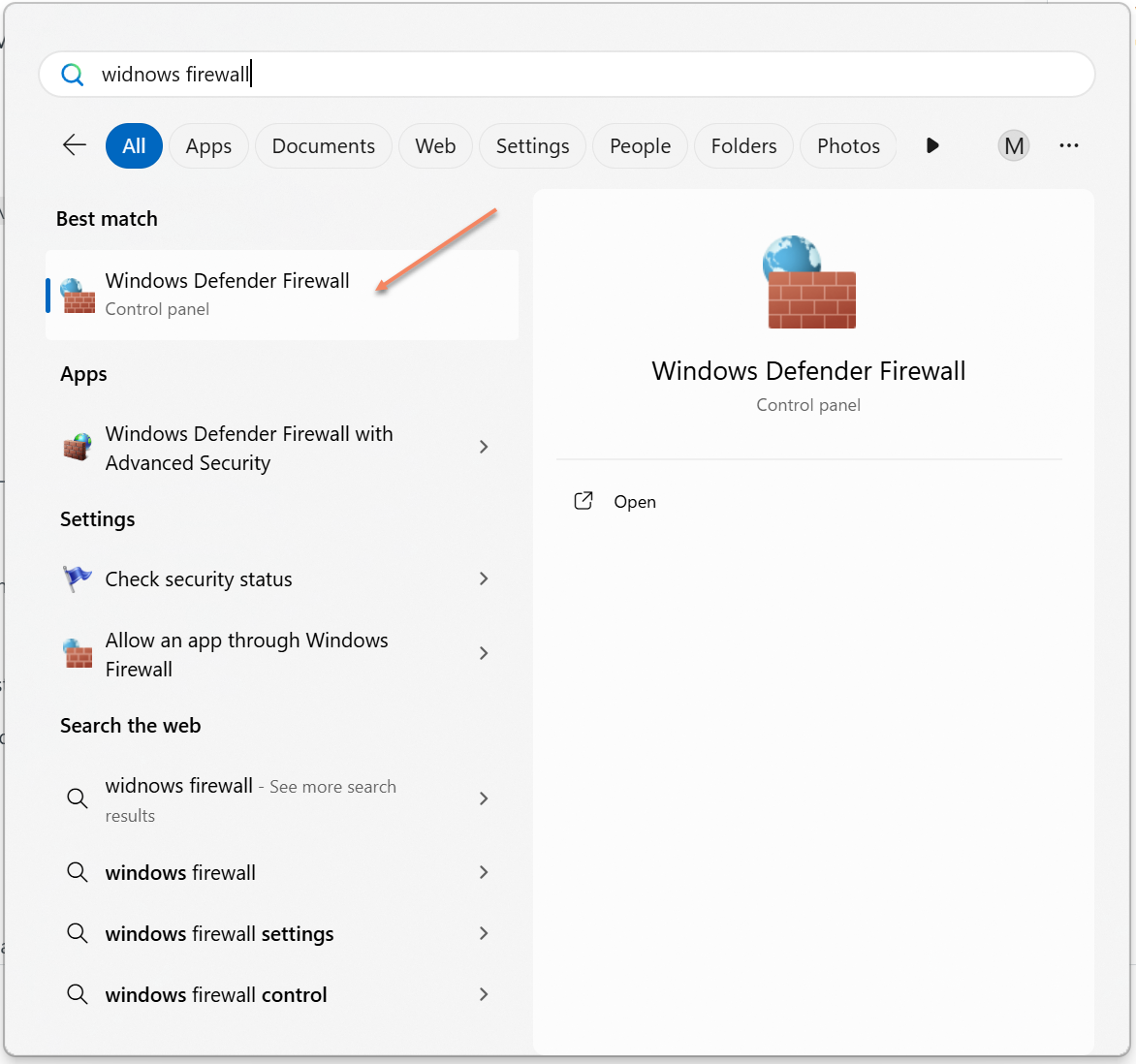Image resolution: width=1136 pixels, height=1064 pixels.
Task: Open the three-dot options menu
Action: click(1068, 145)
